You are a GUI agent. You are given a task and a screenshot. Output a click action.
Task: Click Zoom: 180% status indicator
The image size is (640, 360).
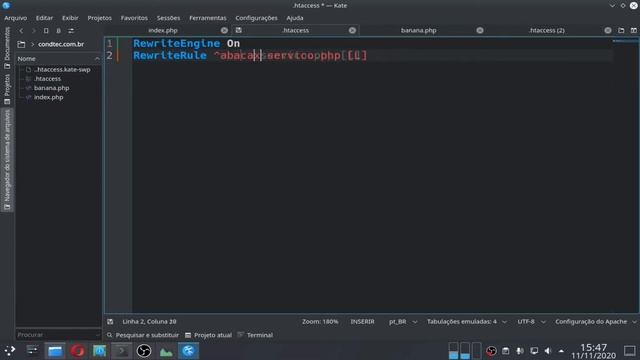(320, 322)
